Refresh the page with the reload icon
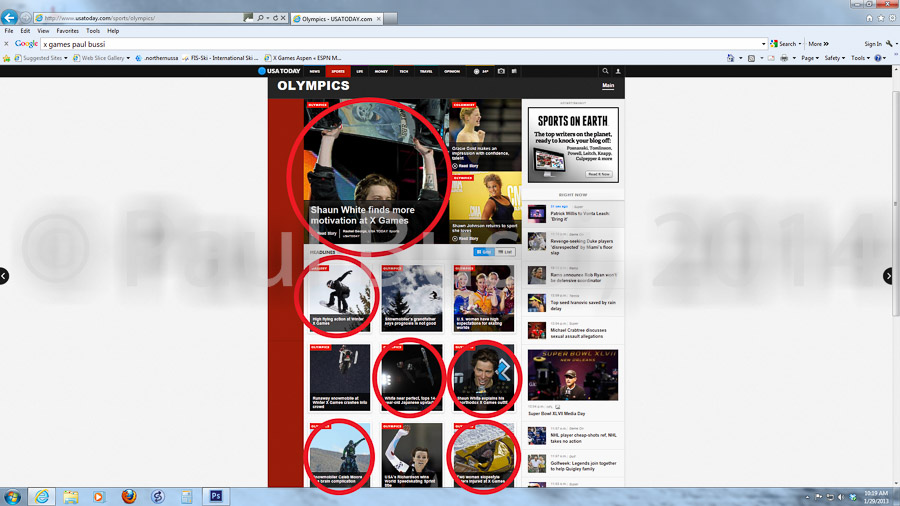This screenshot has width=900, height=506. pyautogui.click(x=276, y=18)
